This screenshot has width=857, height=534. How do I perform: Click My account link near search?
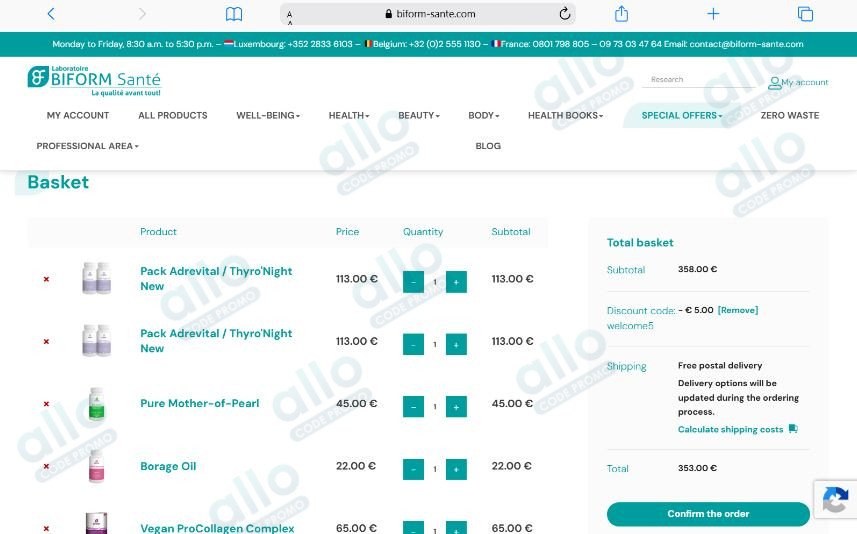tap(804, 83)
